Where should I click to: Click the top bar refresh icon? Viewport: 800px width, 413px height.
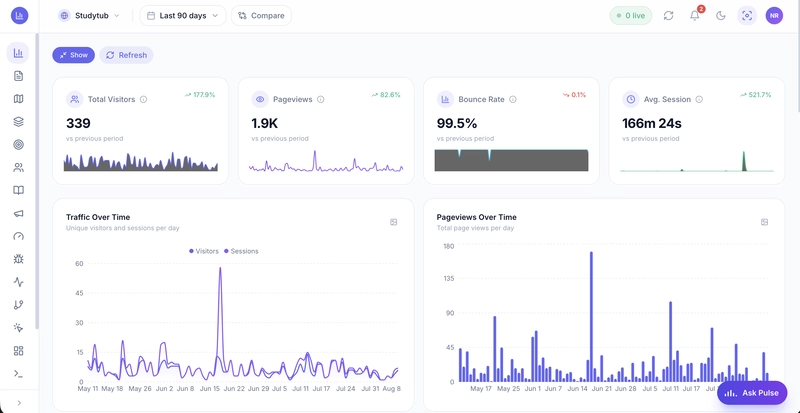pos(668,16)
